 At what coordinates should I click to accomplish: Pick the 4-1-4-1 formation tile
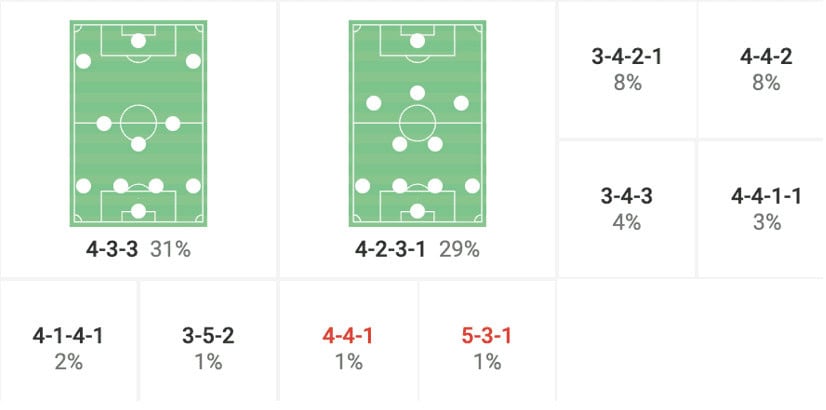pos(68,347)
